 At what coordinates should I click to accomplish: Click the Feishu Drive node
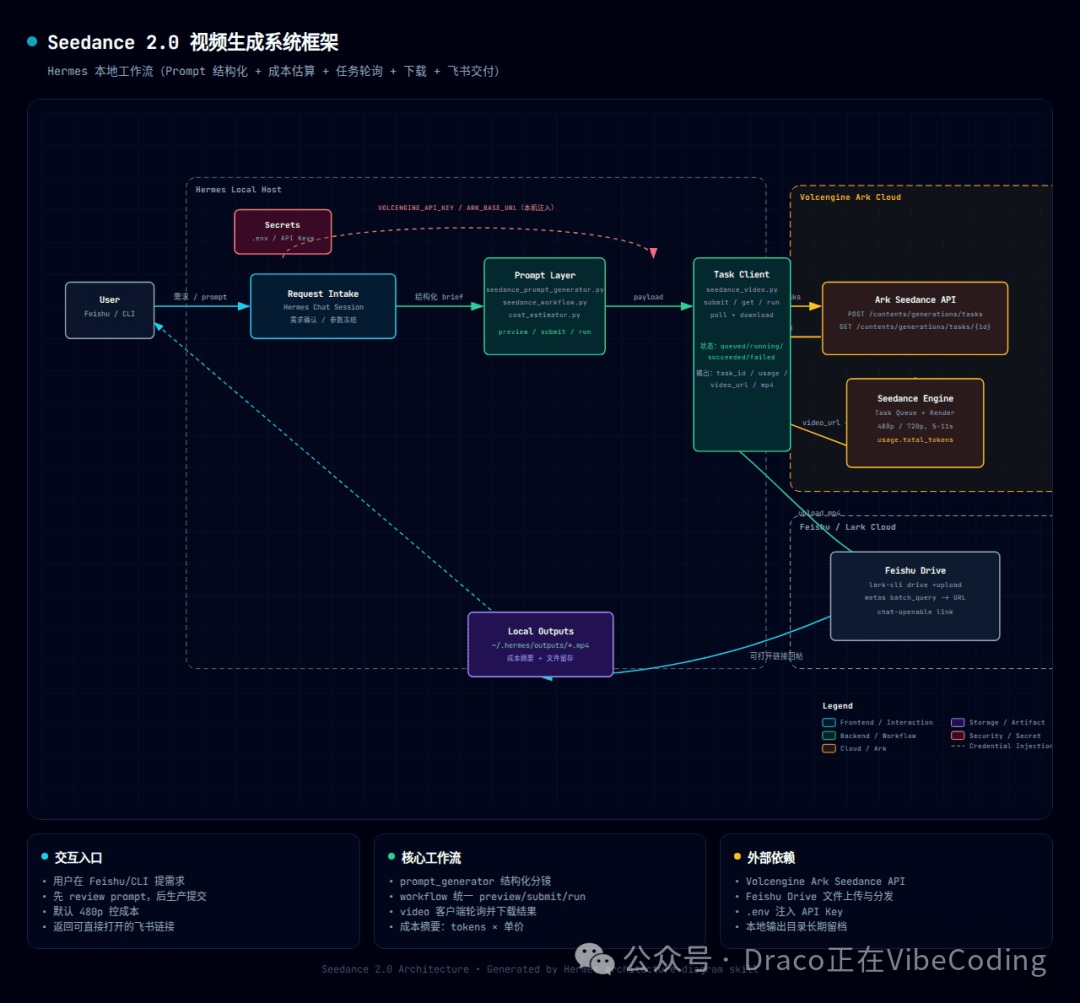tap(915, 595)
